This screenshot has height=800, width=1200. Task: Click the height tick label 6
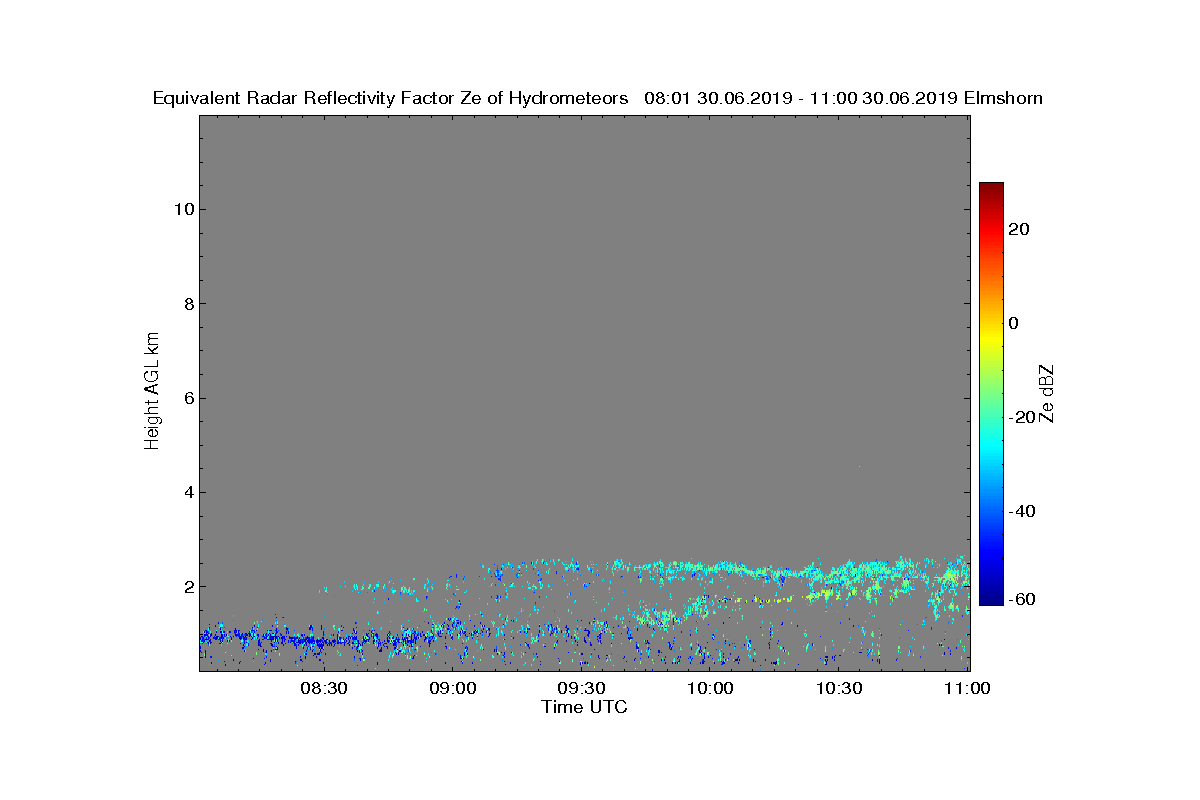pos(187,398)
